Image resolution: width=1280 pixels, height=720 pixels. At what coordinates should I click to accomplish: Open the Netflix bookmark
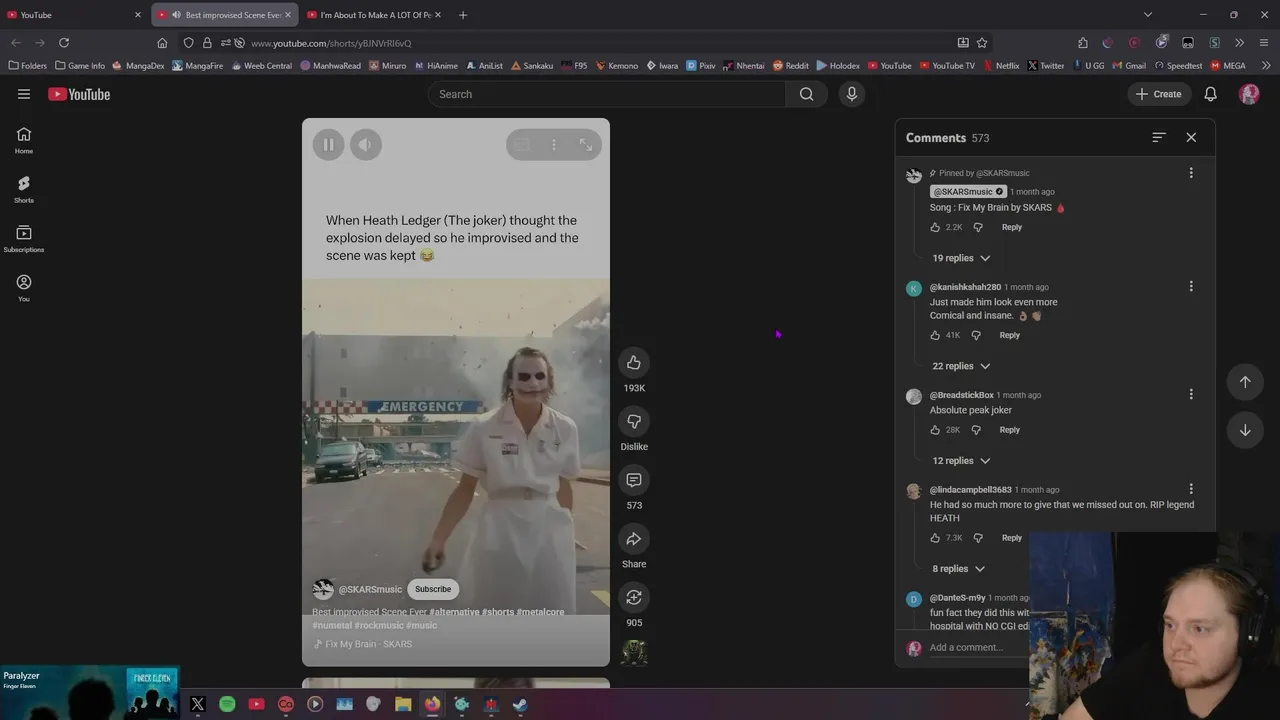pyautogui.click(x=1001, y=66)
